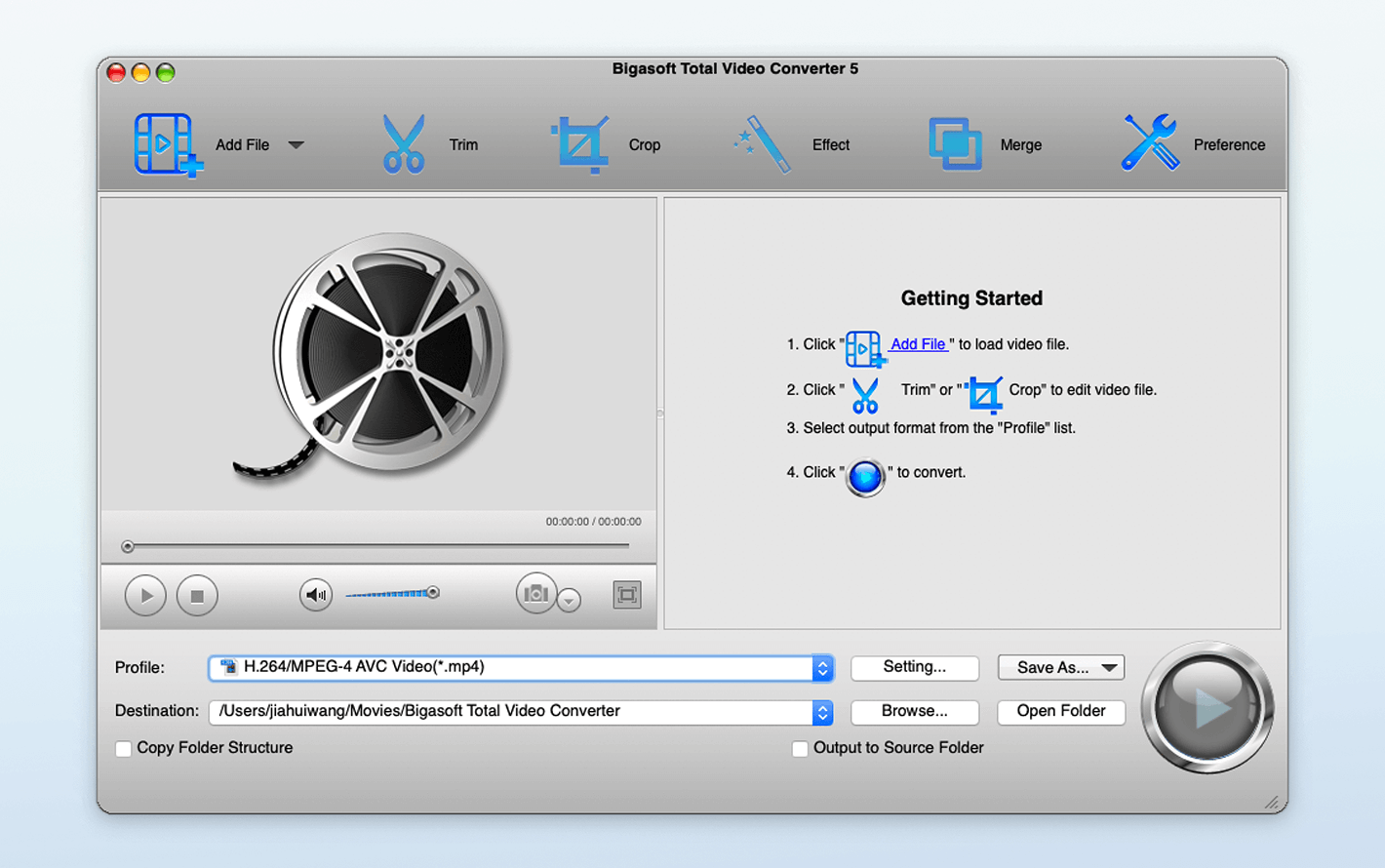Start conversion with the large round button
The image size is (1385, 868).
coord(1207,707)
